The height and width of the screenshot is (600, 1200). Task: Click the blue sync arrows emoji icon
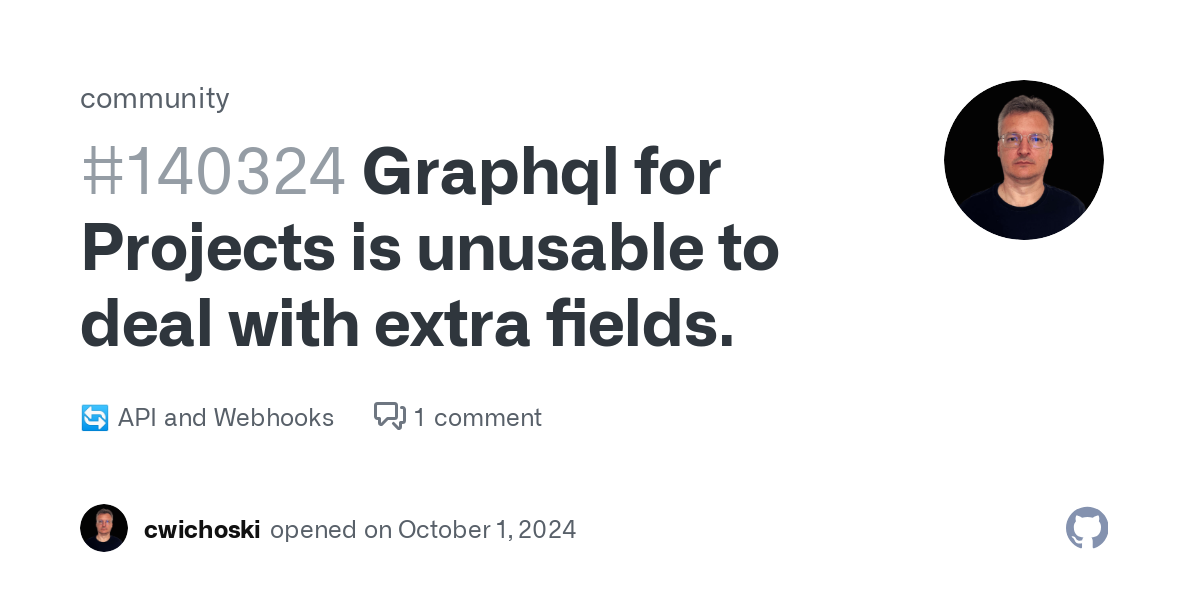[95, 418]
